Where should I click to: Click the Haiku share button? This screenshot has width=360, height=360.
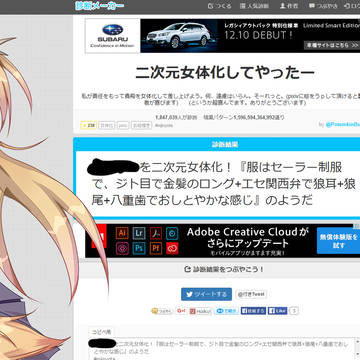(x=201, y=311)
